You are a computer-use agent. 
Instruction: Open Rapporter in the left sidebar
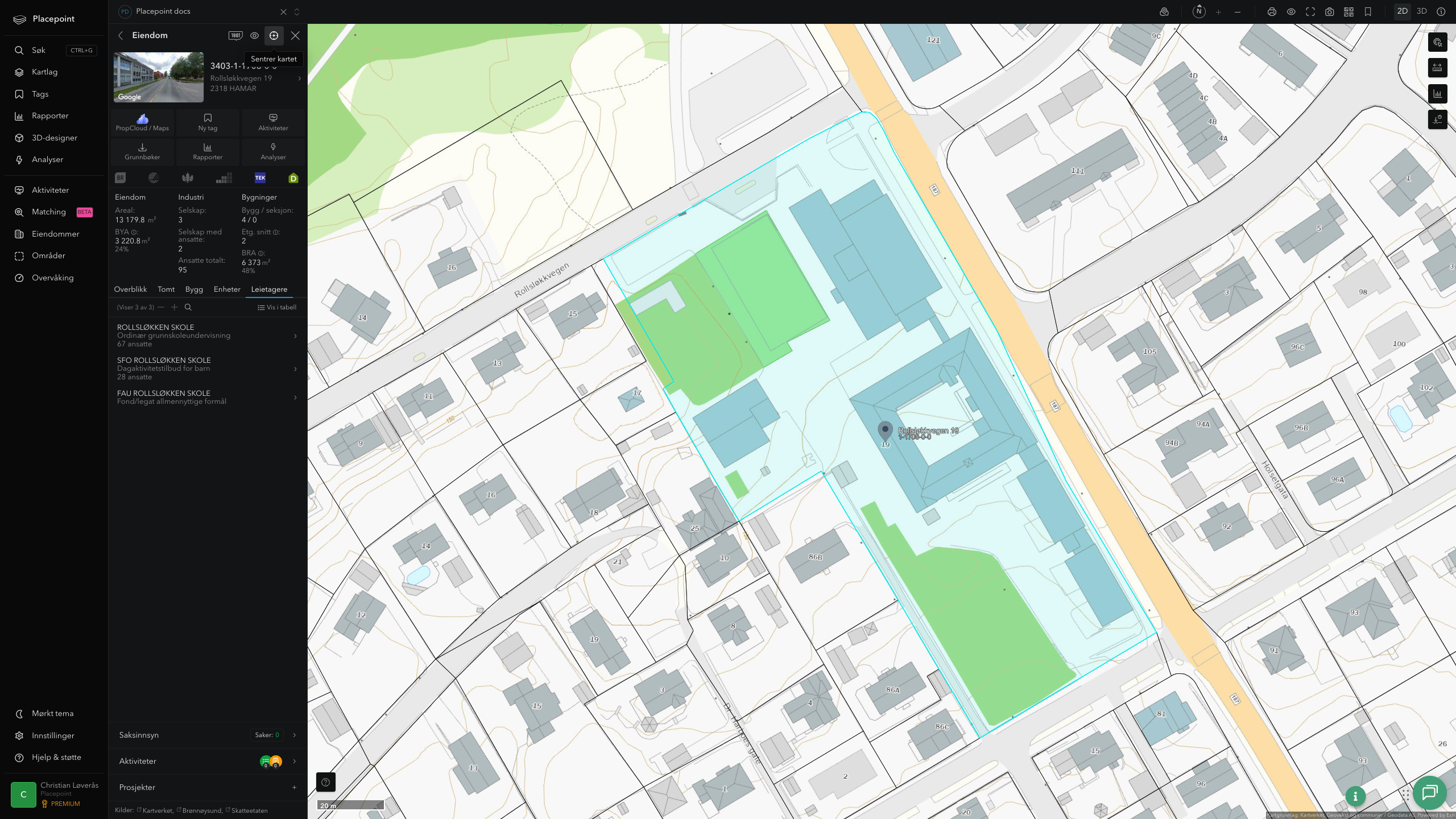pyautogui.click(x=55, y=116)
